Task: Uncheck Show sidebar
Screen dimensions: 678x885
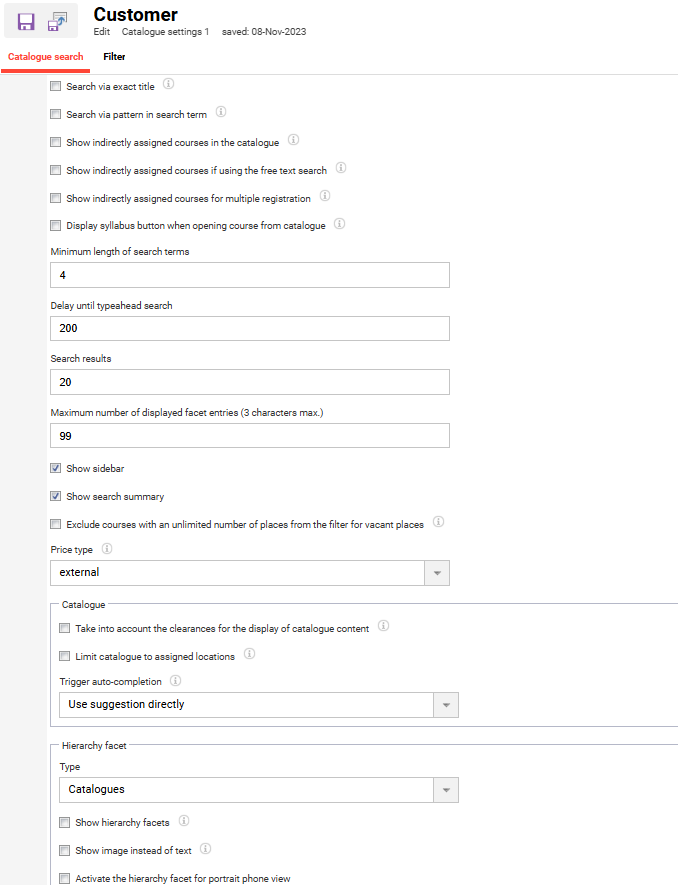Action: point(55,468)
